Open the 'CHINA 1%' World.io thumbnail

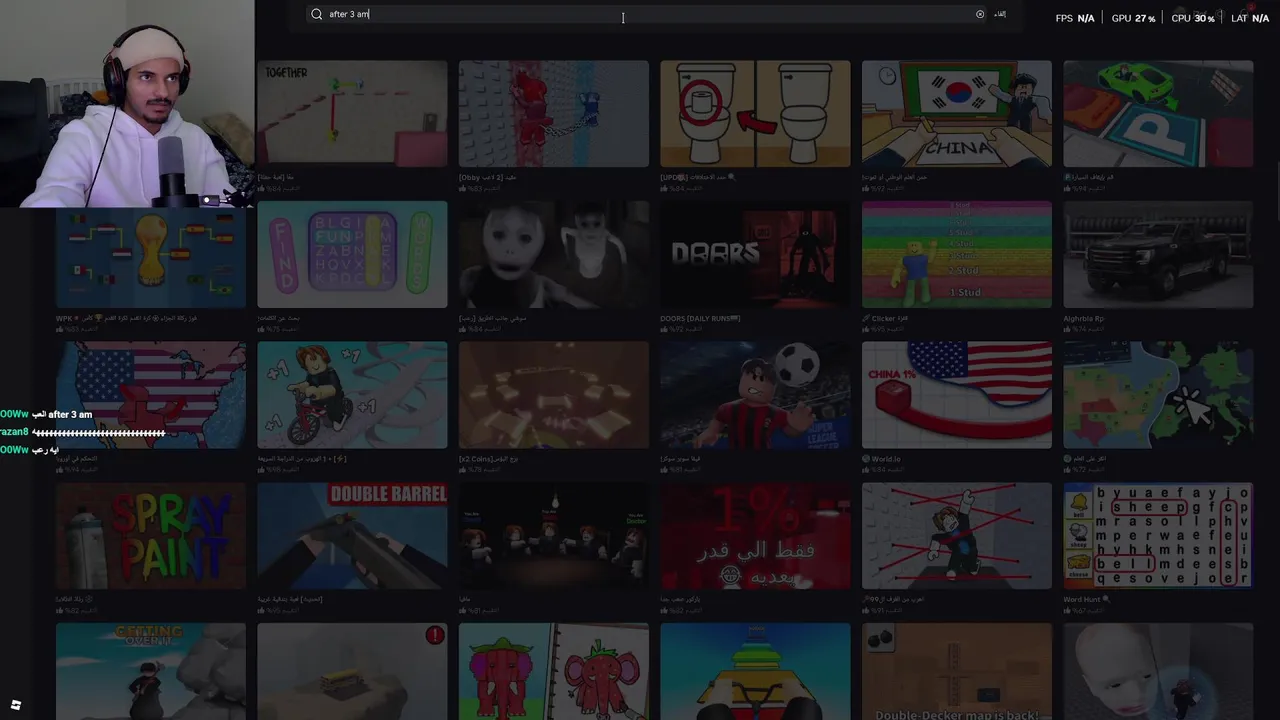(957, 395)
